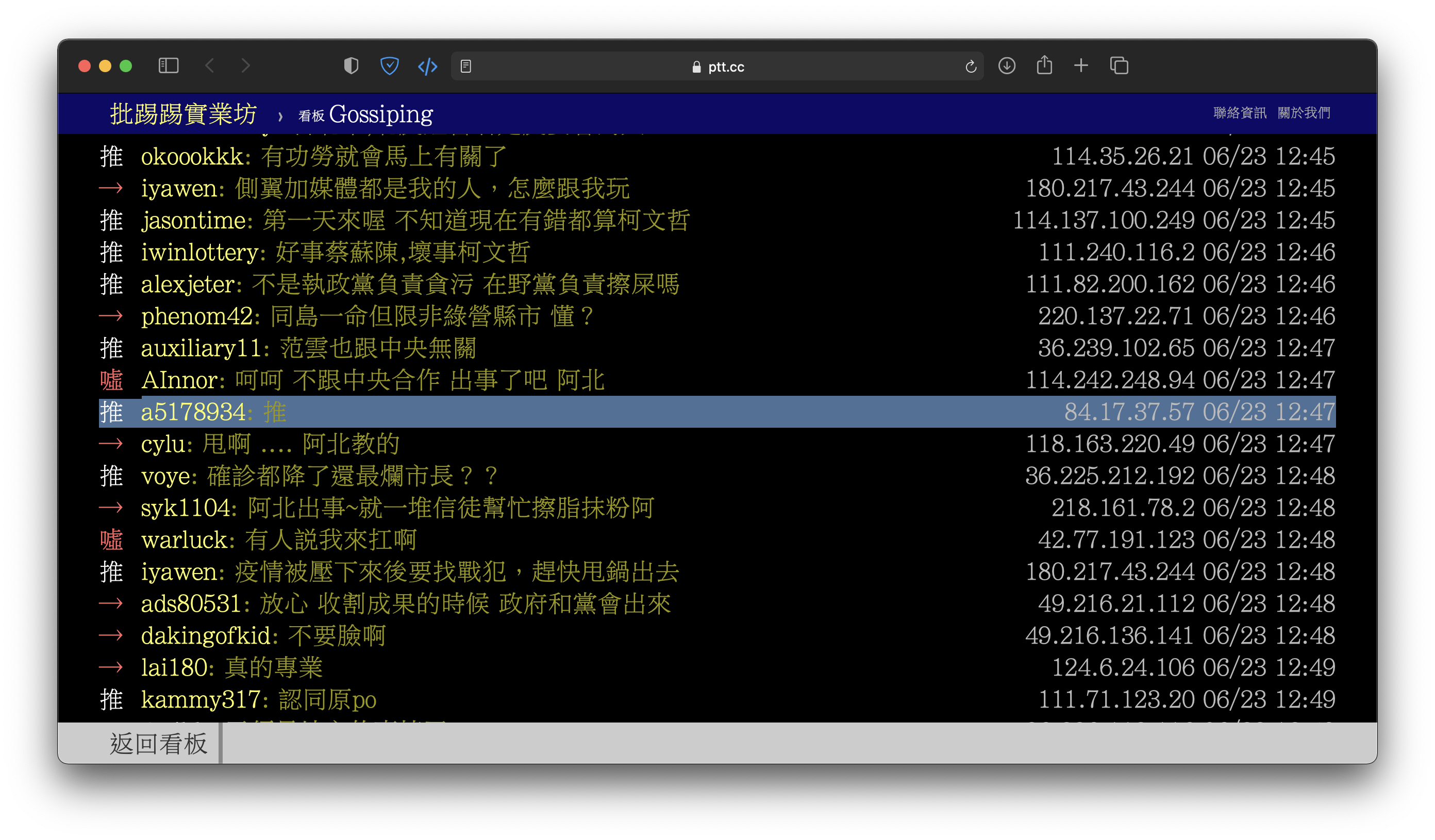
Task: Open the downloads arrow icon
Action: point(1007,66)
